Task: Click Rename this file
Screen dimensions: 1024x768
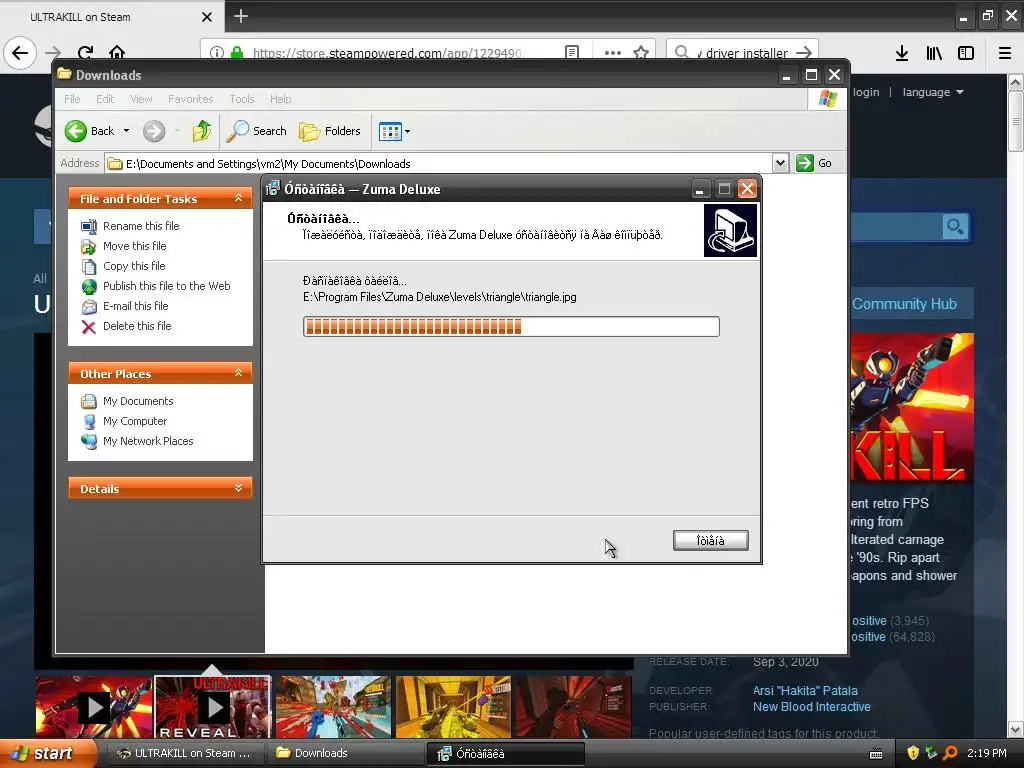Action: coord(141,226)
